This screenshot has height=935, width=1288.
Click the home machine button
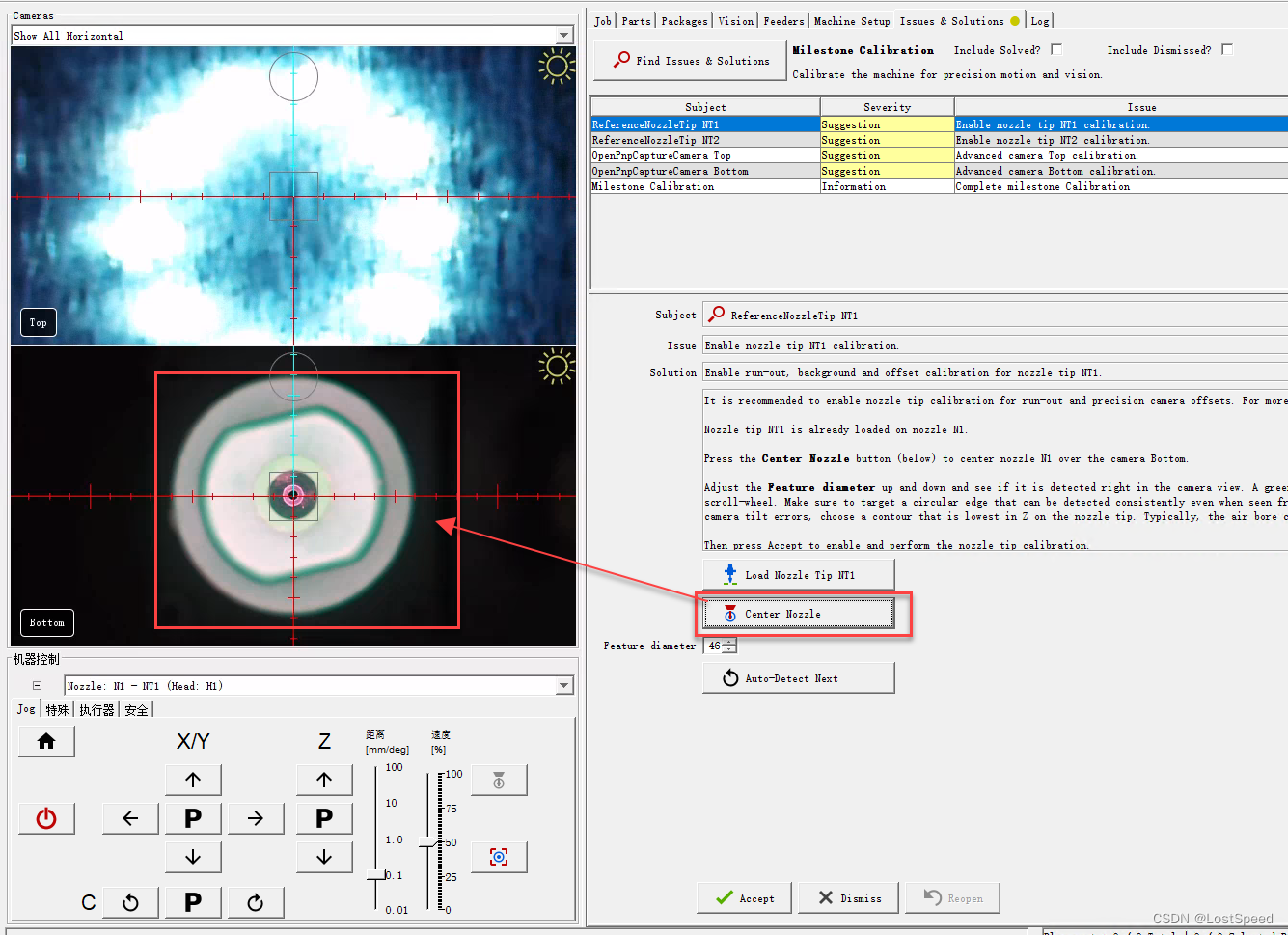[x=46, y=741]
